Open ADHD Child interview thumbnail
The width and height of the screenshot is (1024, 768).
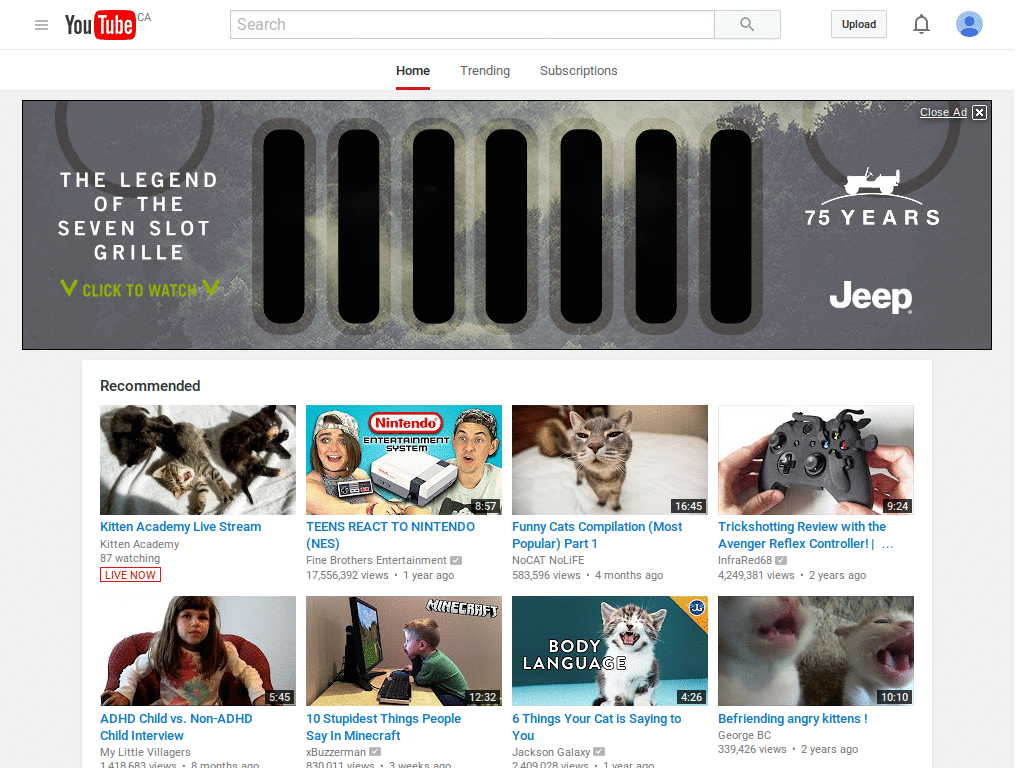tap(198, 650)
